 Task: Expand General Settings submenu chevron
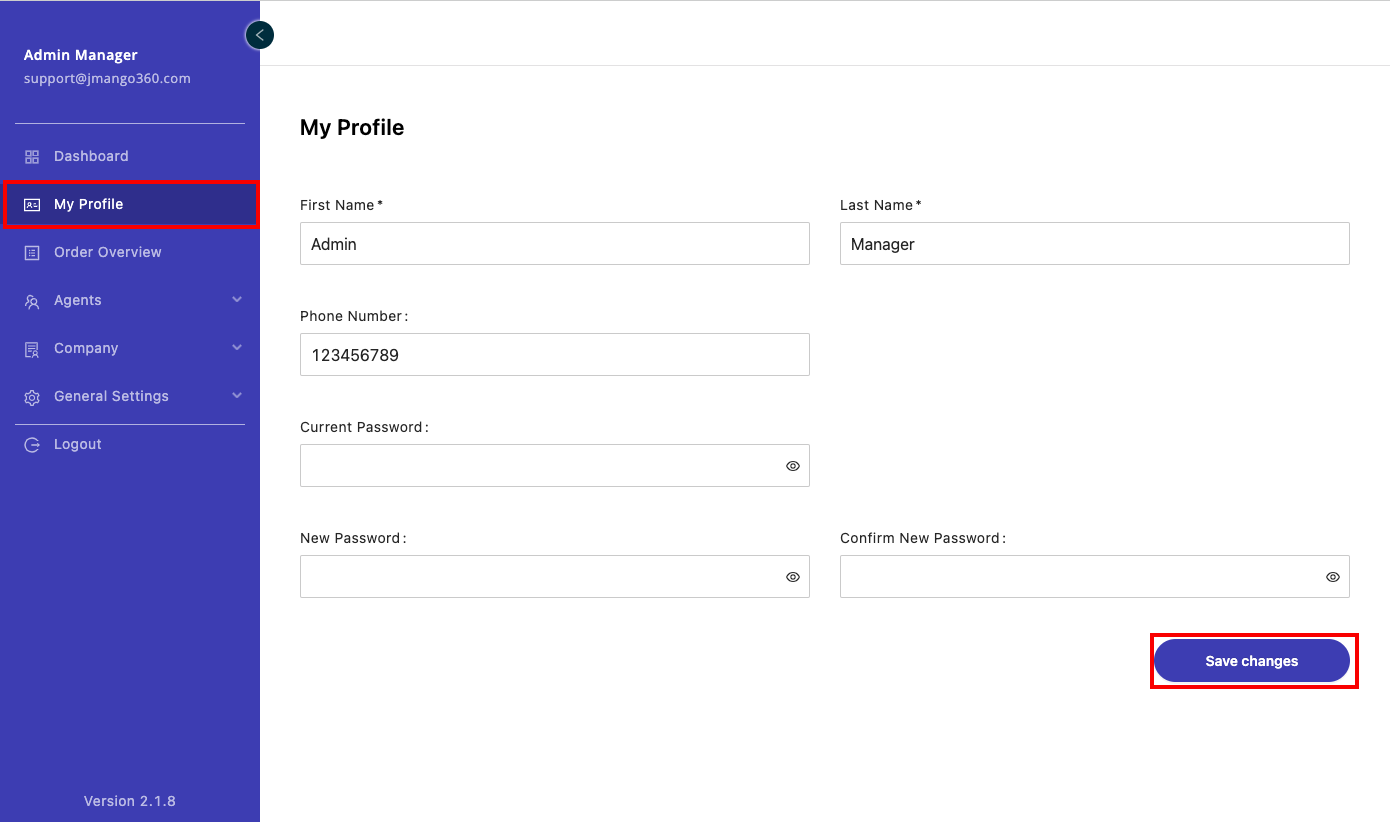(237, 395)
